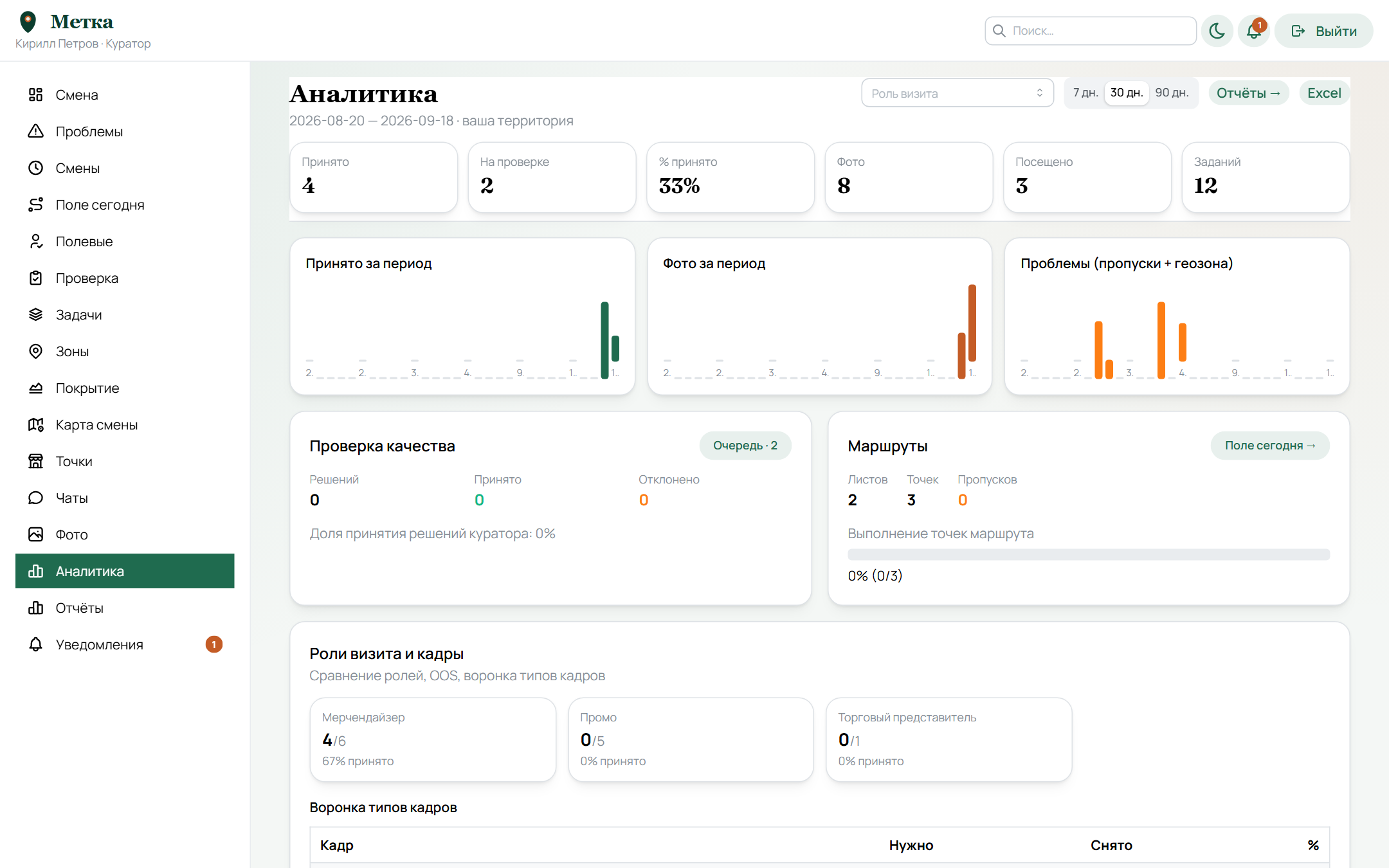Open Отчёты menu item in sidebar
Screen dimensions: 1389x868
pyautogui.click(x=125, y=608)
